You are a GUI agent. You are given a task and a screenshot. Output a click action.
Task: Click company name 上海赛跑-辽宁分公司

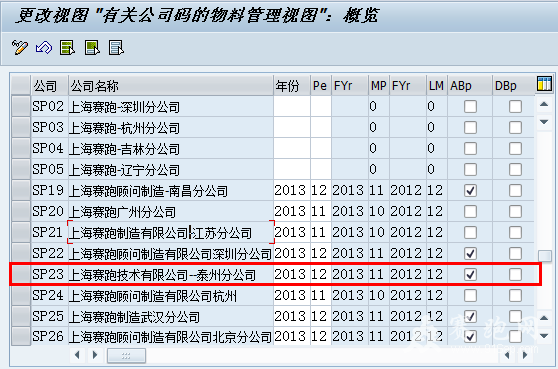point(125,170)
